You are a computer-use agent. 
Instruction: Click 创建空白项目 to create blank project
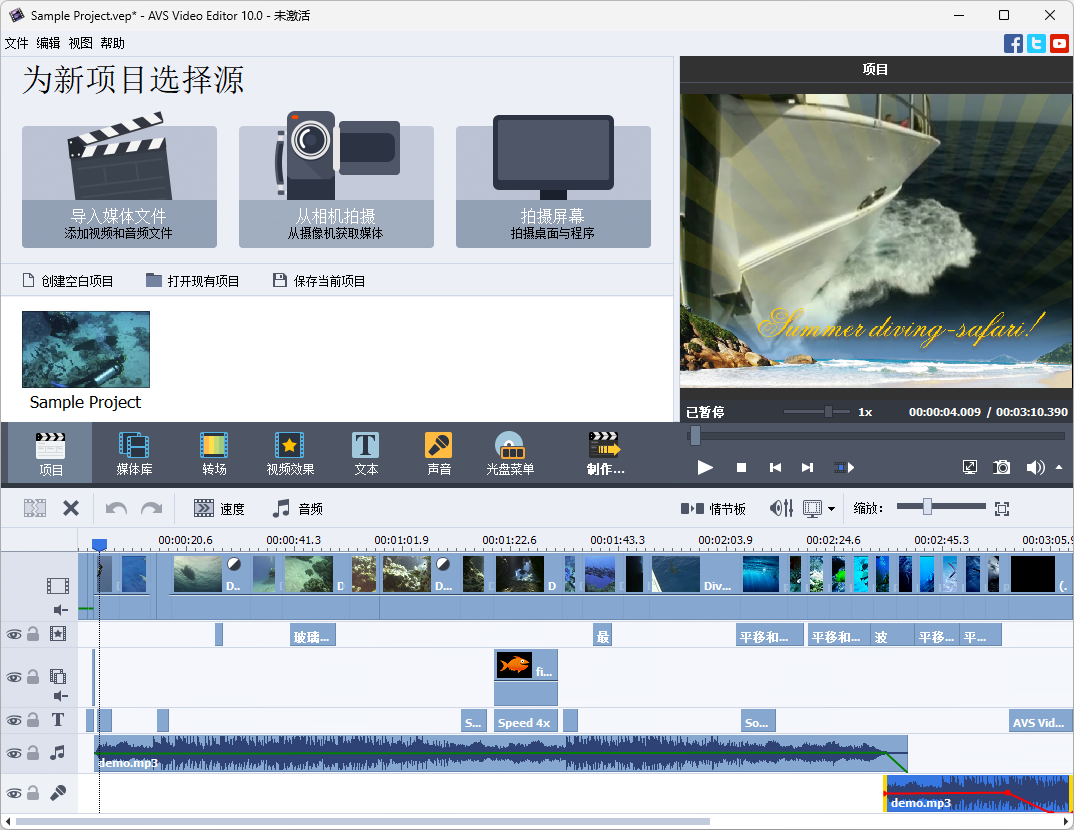(x=70, y=280)
